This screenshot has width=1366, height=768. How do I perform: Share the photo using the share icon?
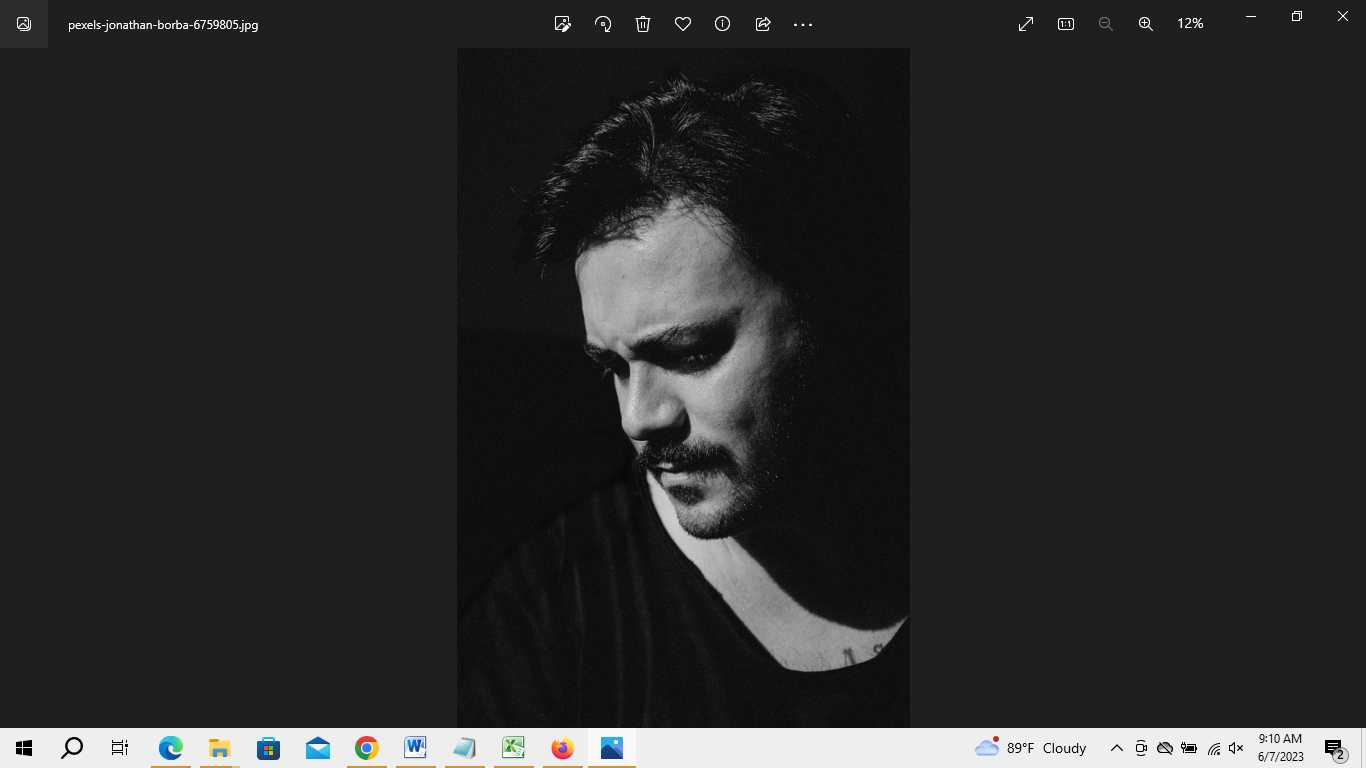(763, 24)
